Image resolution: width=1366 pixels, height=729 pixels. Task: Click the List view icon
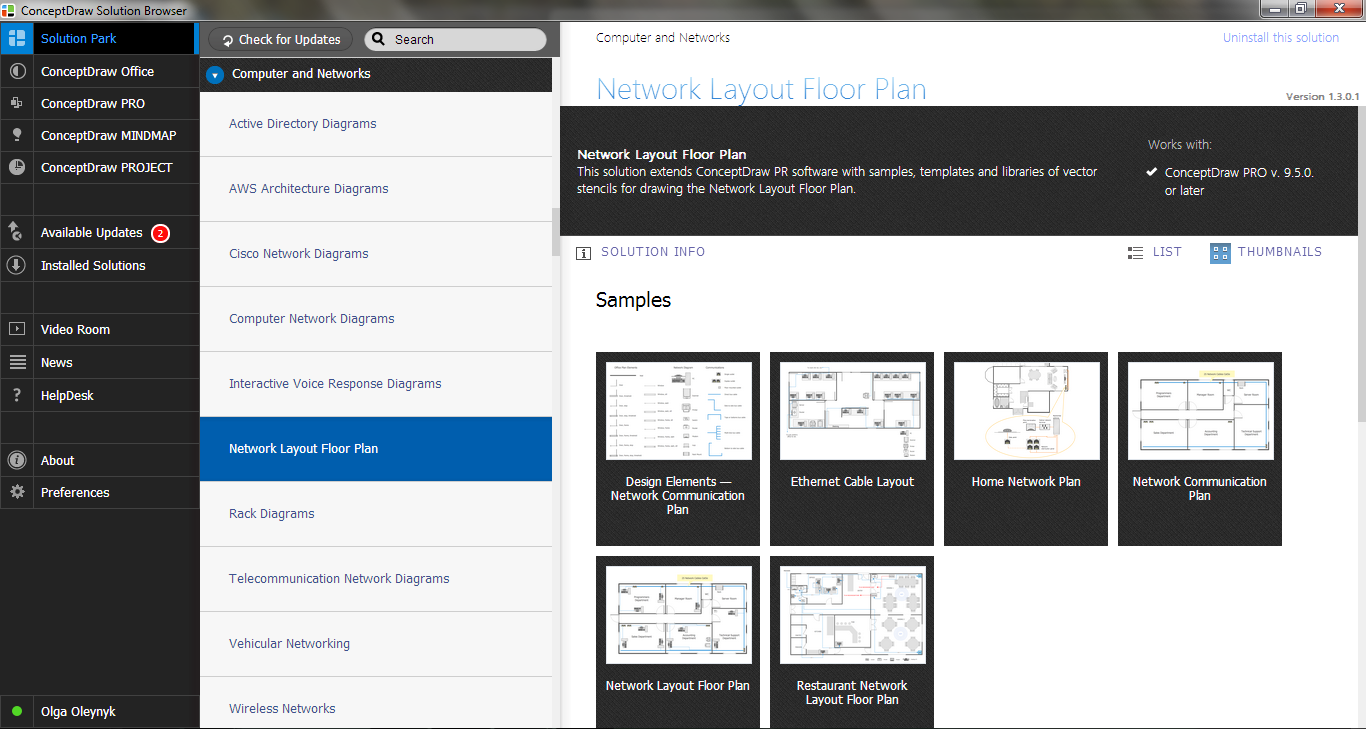tap(1135, 253)
